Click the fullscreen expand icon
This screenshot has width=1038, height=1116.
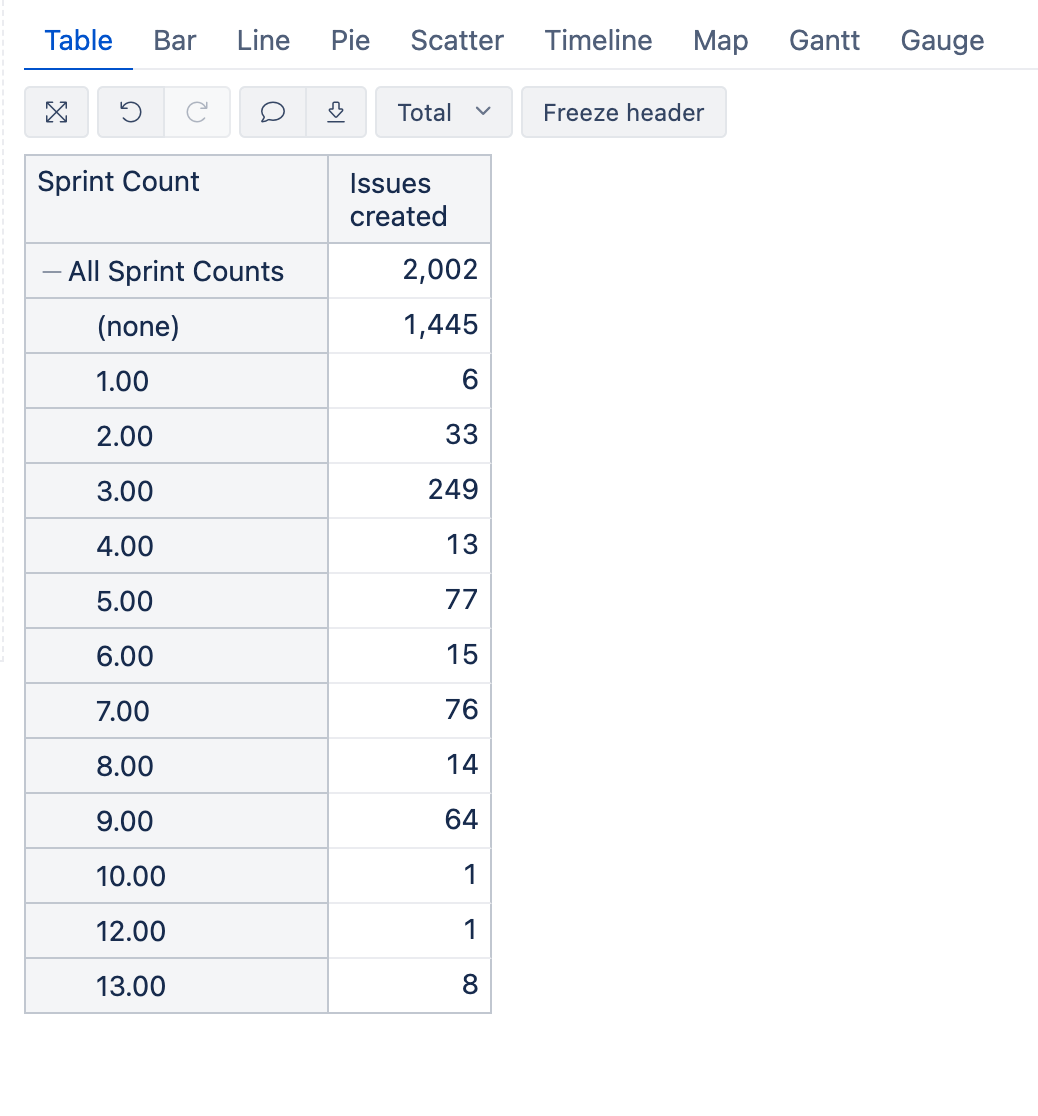point(56,112)
